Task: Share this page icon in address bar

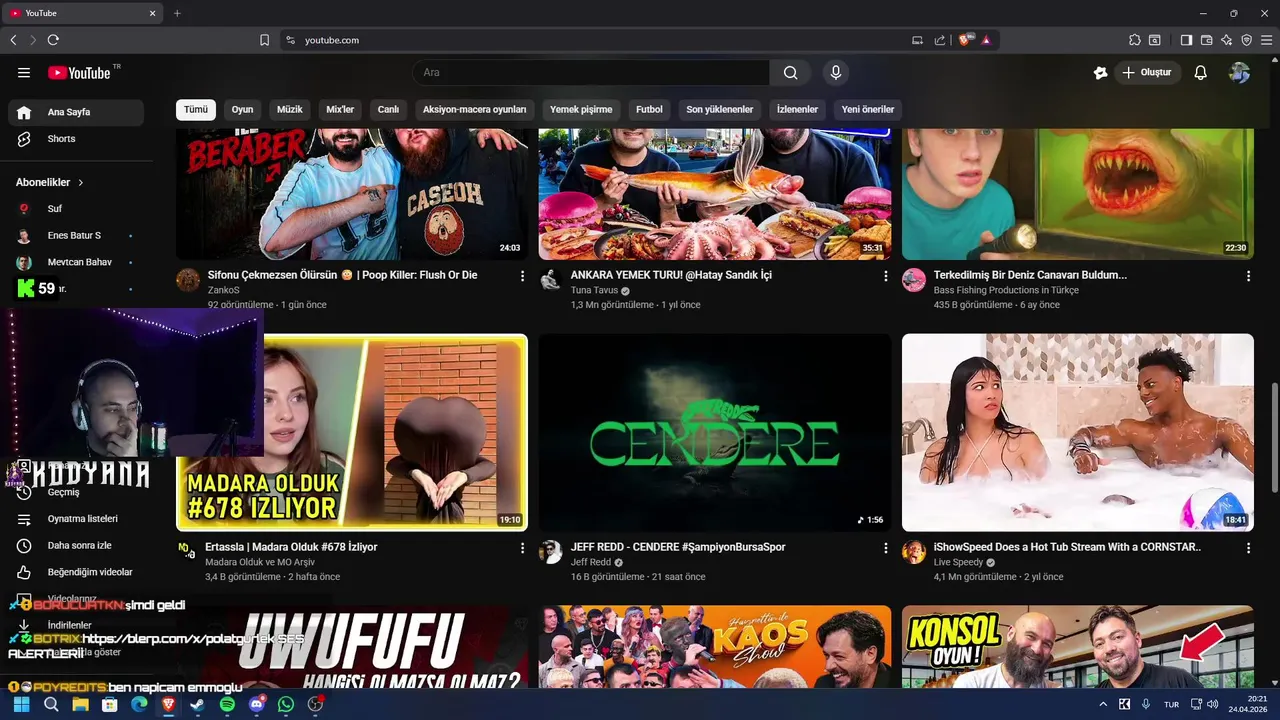Action: click(940, 40)
